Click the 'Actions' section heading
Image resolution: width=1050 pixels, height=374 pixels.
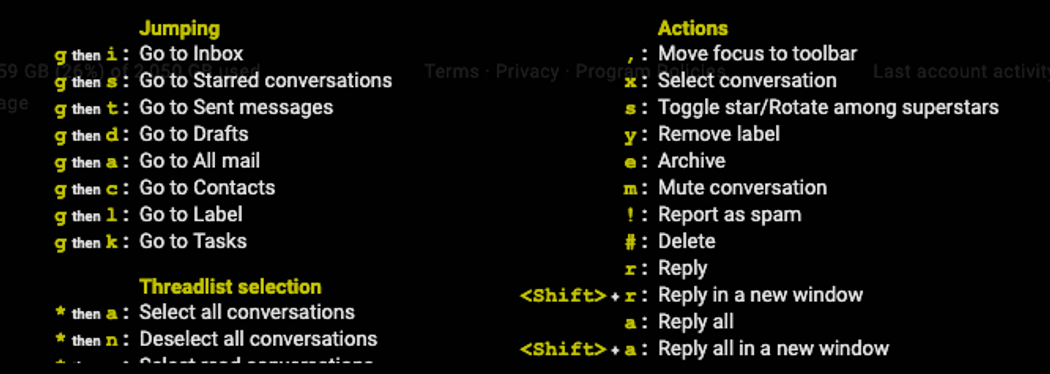[x=693, y=28]
